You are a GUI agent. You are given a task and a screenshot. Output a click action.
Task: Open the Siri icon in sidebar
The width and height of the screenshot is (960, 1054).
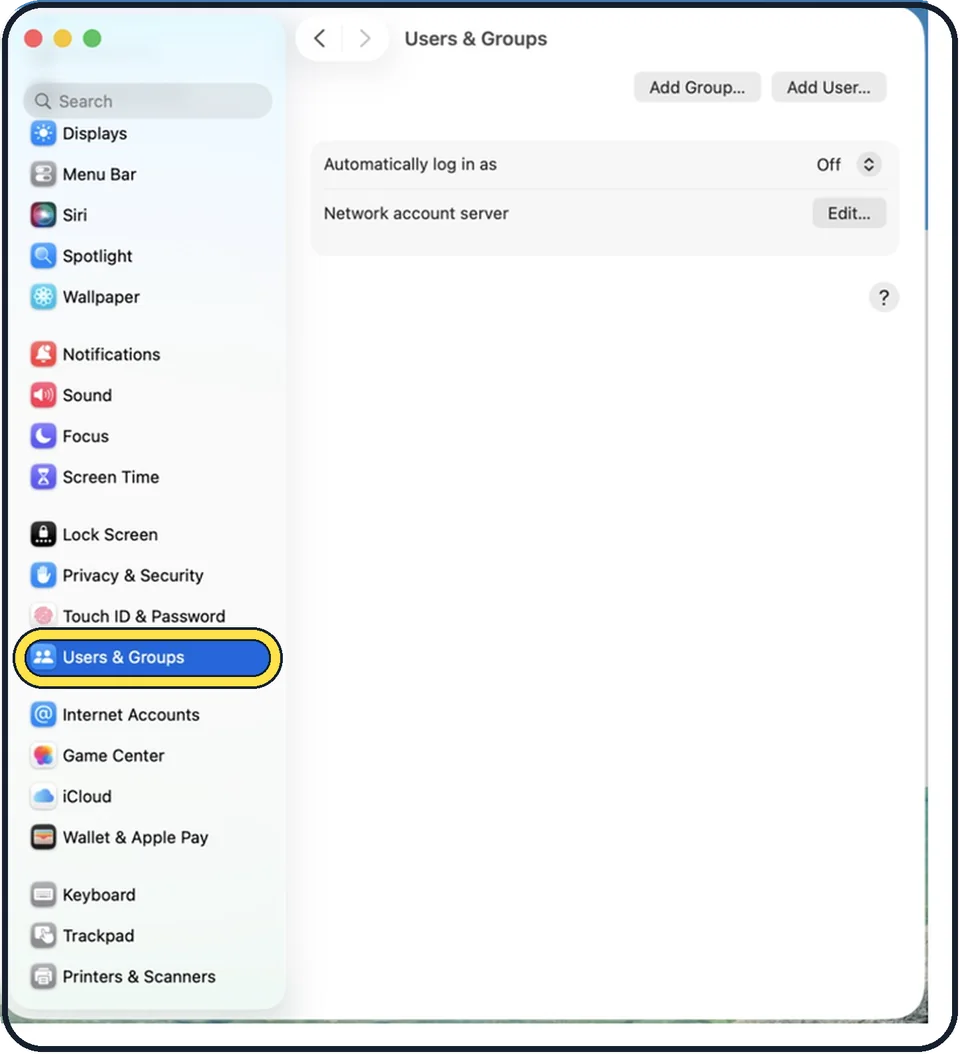click(x=44, y=215)
